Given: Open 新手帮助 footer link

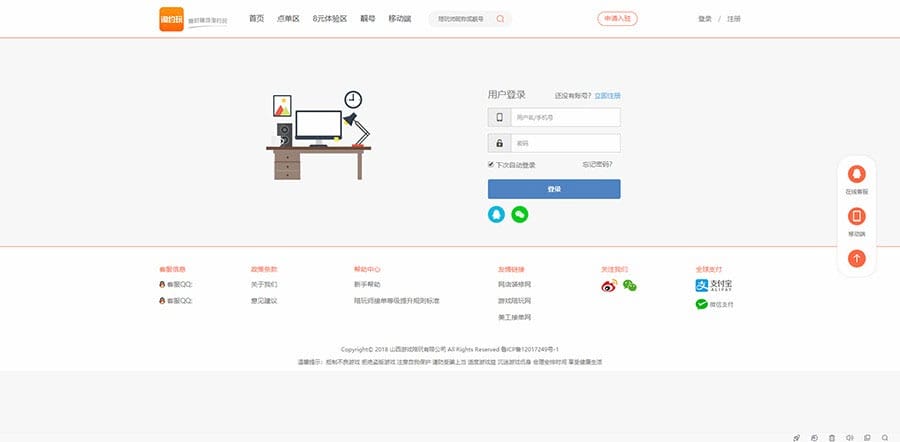Looking at the screenshot, I should click(367, 284).
